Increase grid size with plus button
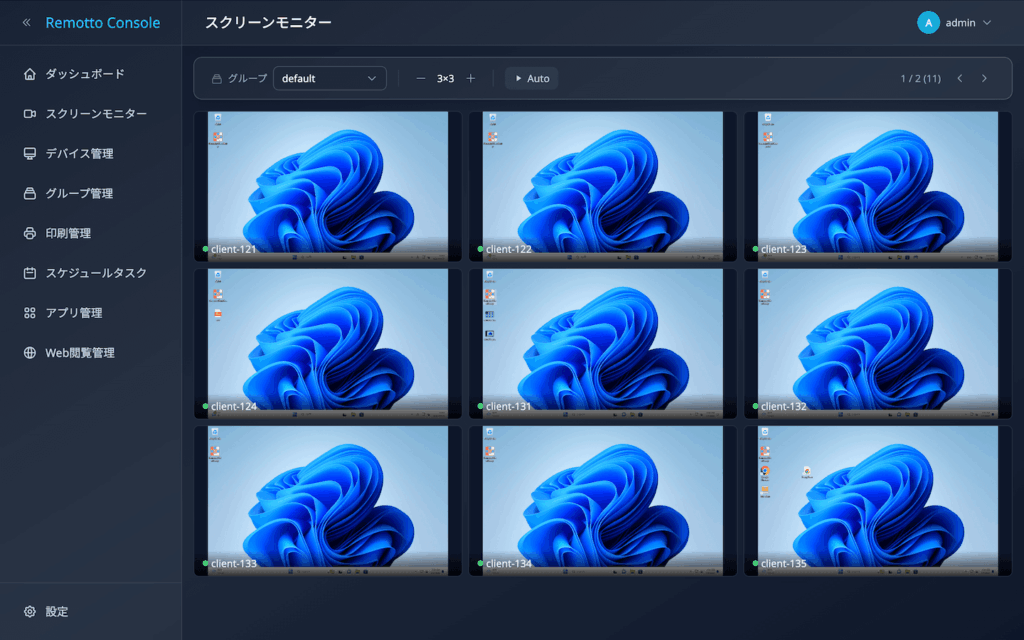 470,78
